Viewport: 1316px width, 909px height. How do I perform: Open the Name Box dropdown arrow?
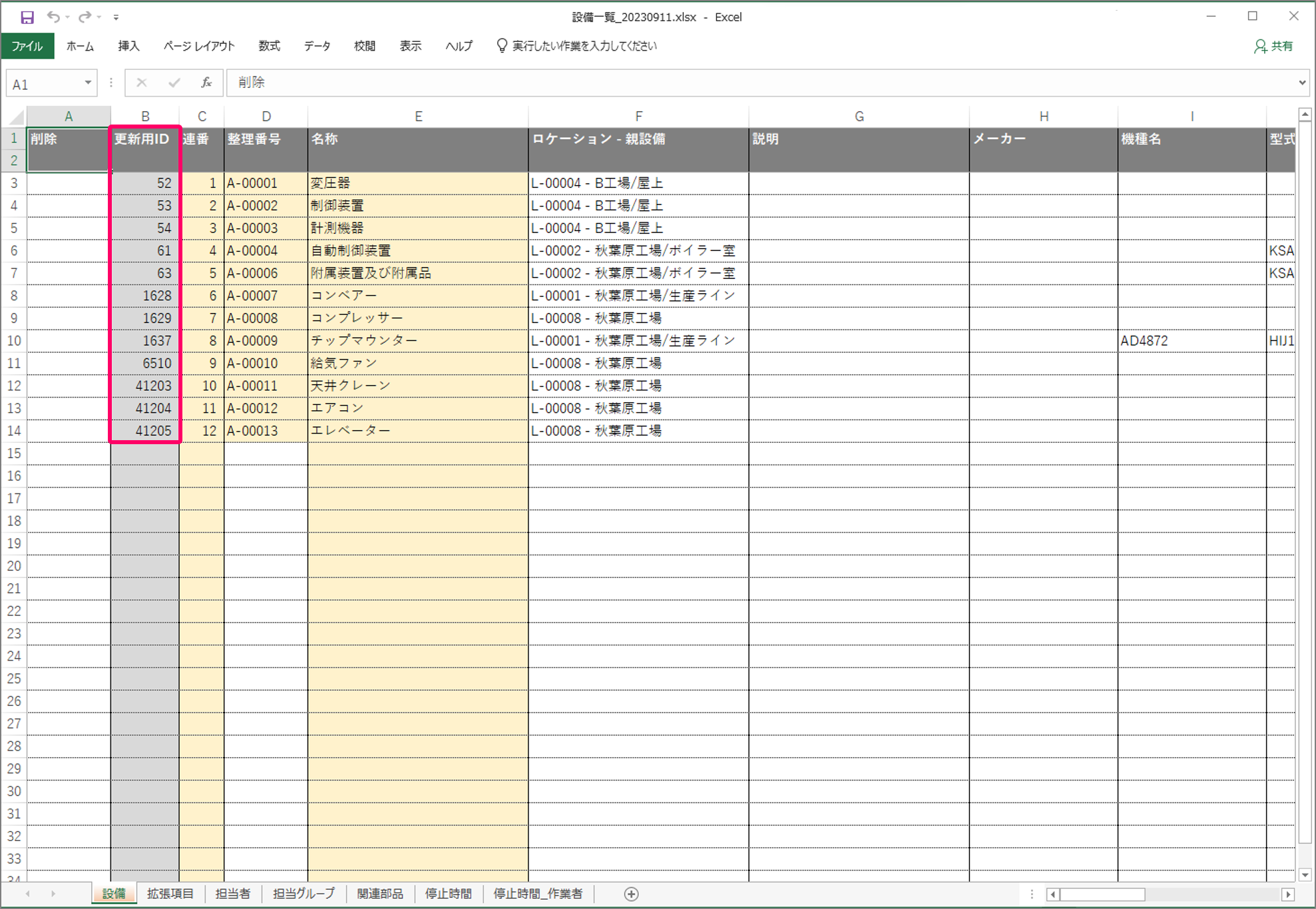tap(87, 83)
